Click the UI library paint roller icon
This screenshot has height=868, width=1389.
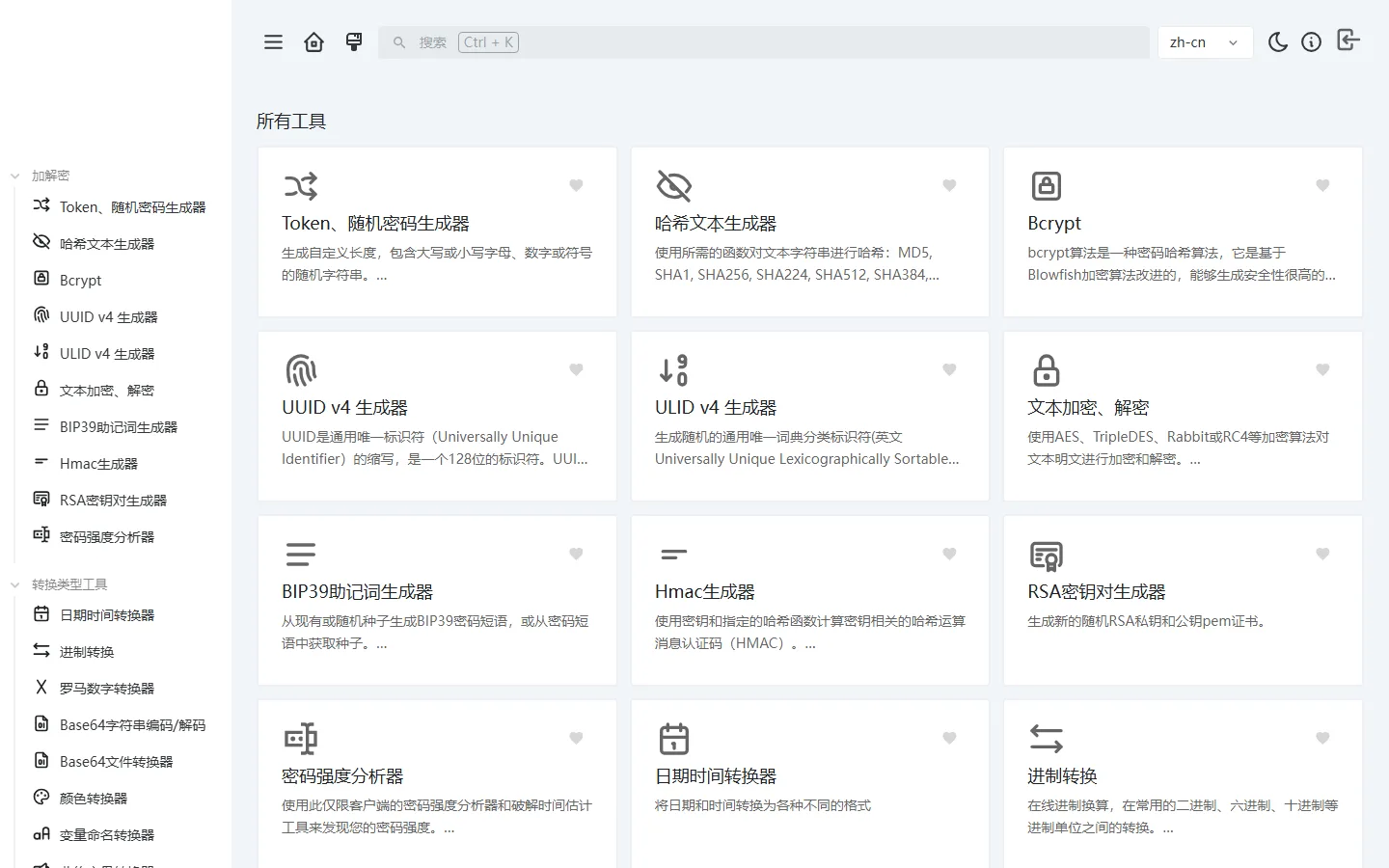[354, 42]
